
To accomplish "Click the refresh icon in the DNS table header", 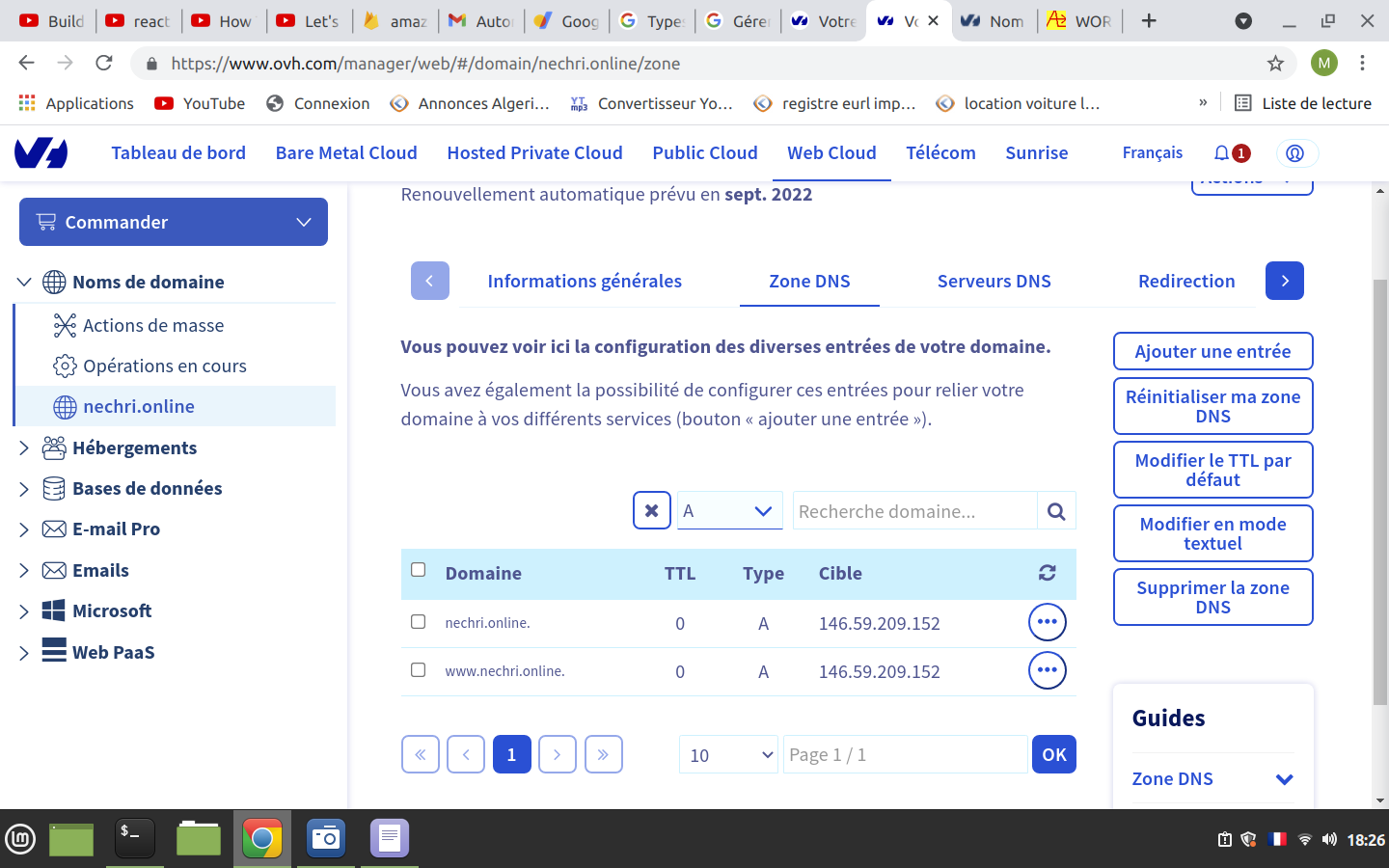I will [x=1047, y=573].
